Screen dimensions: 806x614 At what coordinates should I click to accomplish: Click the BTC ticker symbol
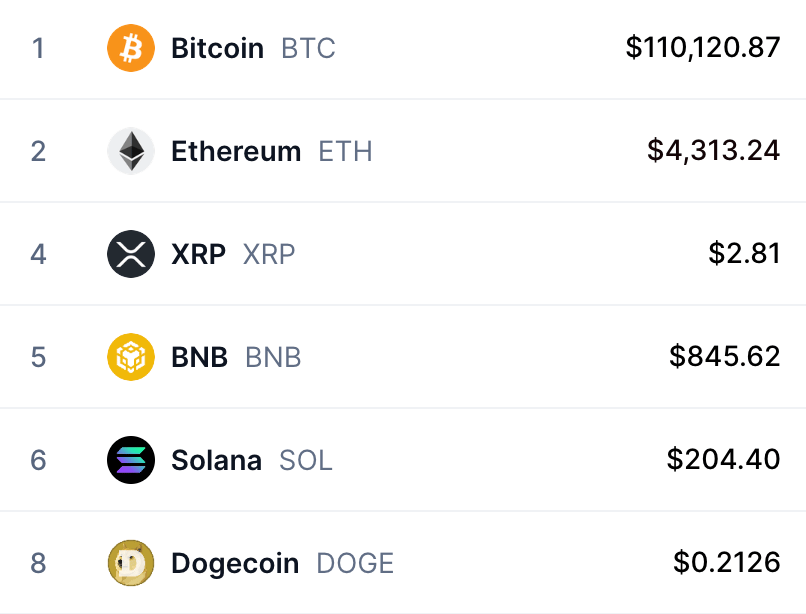[x=308, y=48]
